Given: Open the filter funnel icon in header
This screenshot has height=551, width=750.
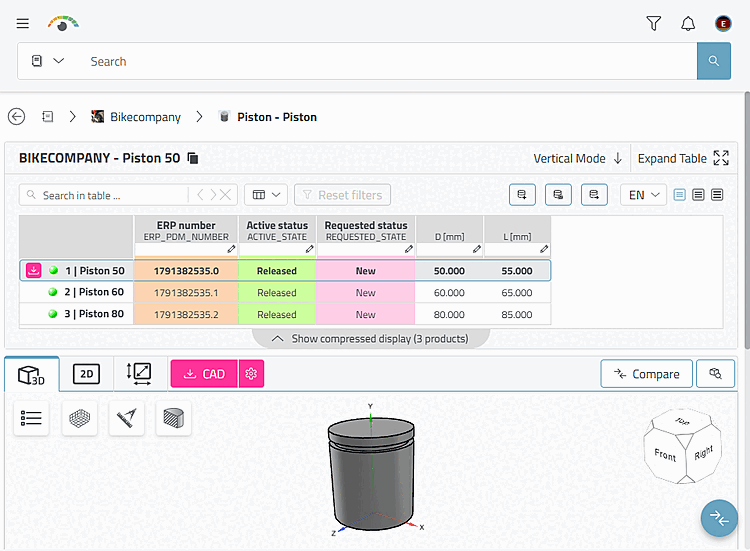Looking at the screenshot, I should click(x=653, y=23).
